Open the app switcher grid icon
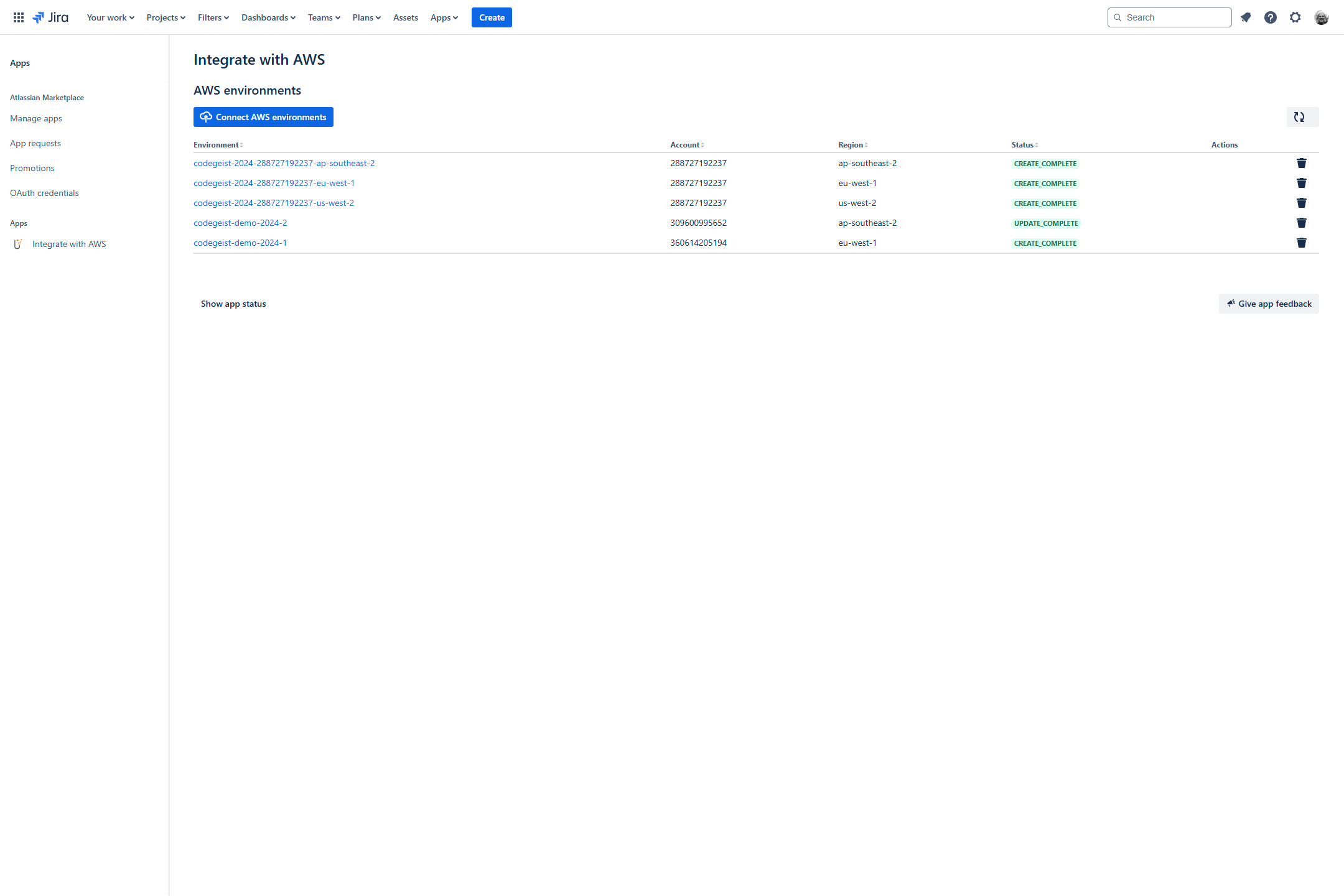This screenshot has height=896, width=1344. click(19, 17)
